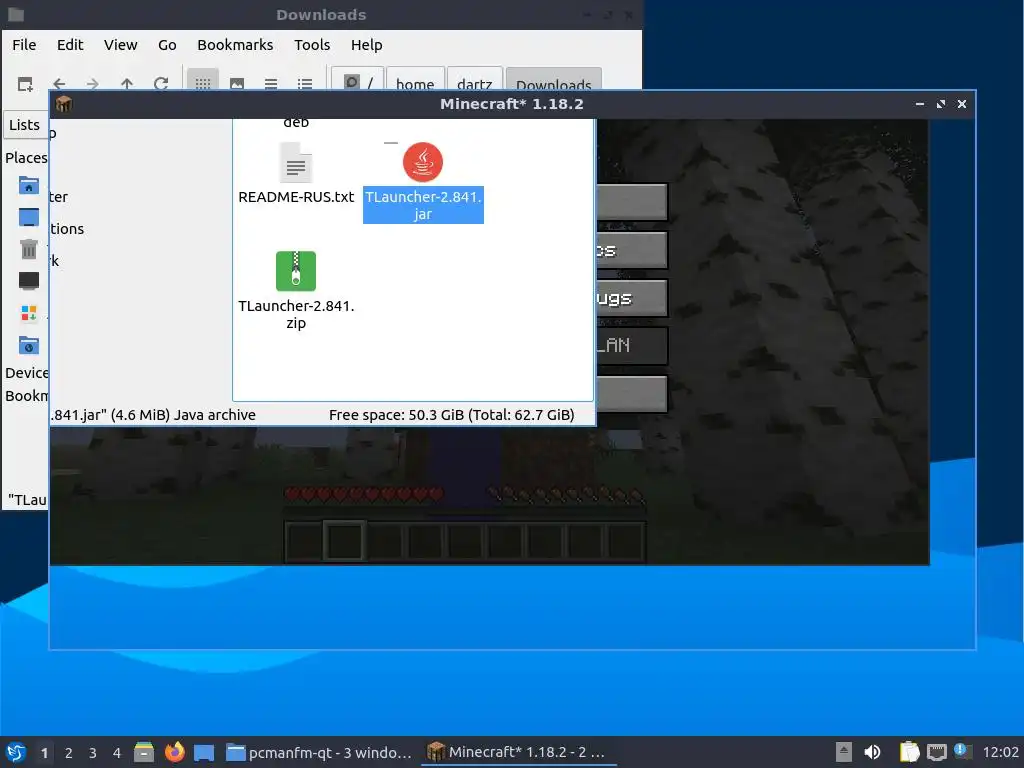Viewport: 1024px width, 768px height.
Task: Open the update notifier tray icon
Action: pyautogui.click(x=963, y=751)
